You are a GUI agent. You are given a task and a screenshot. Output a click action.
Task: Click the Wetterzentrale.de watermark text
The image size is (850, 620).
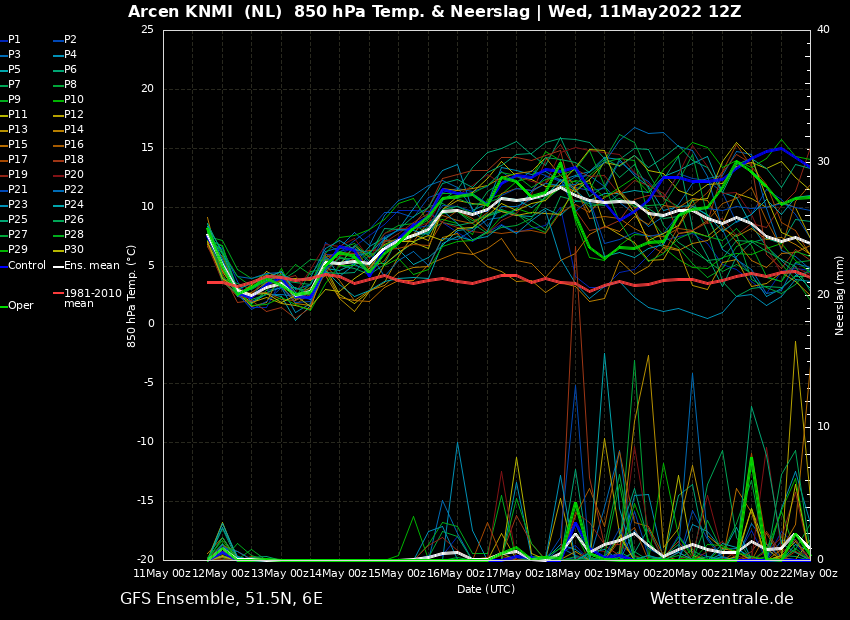722,599
